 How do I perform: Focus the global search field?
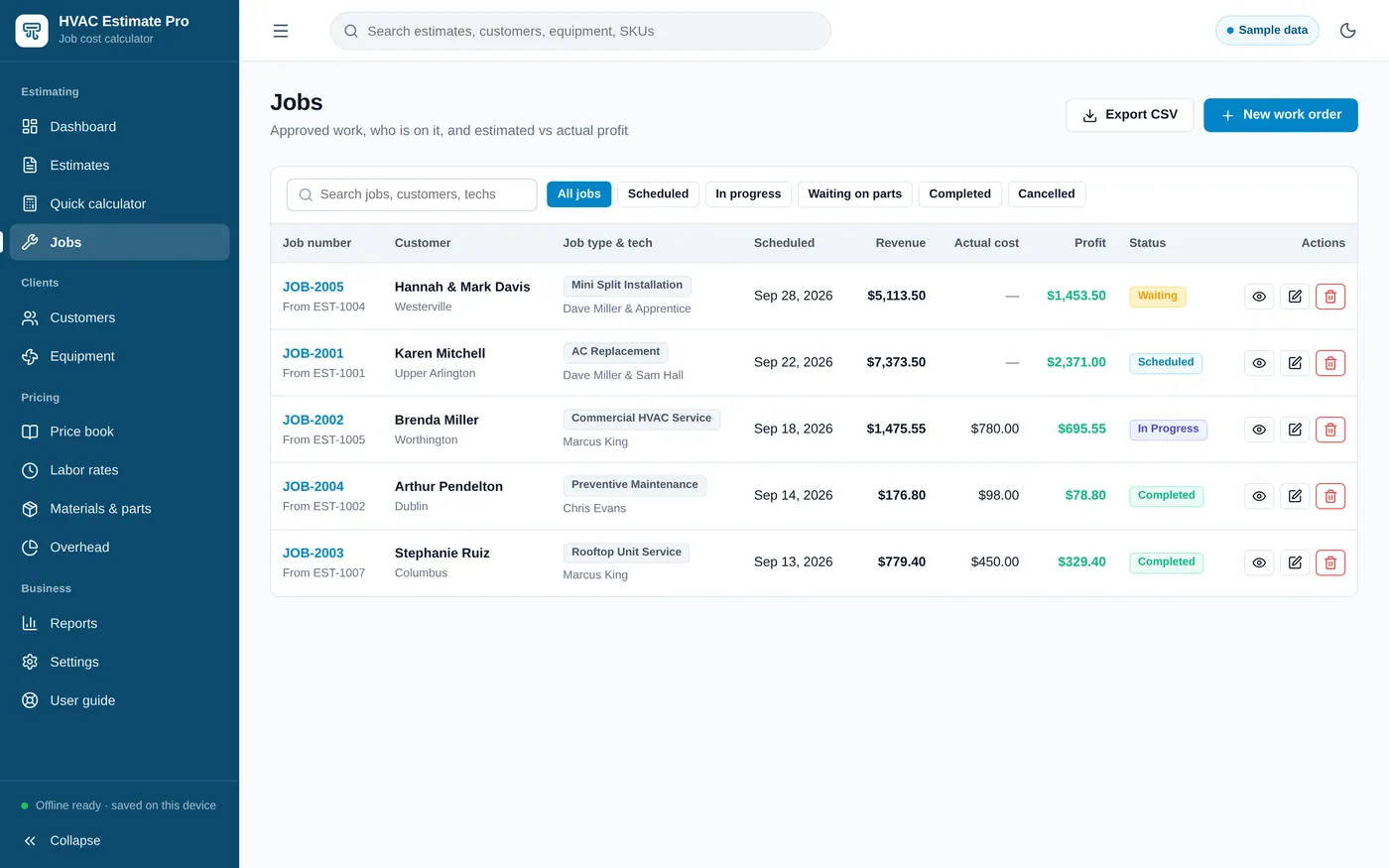pyautogui.click(x=580, y=31)
